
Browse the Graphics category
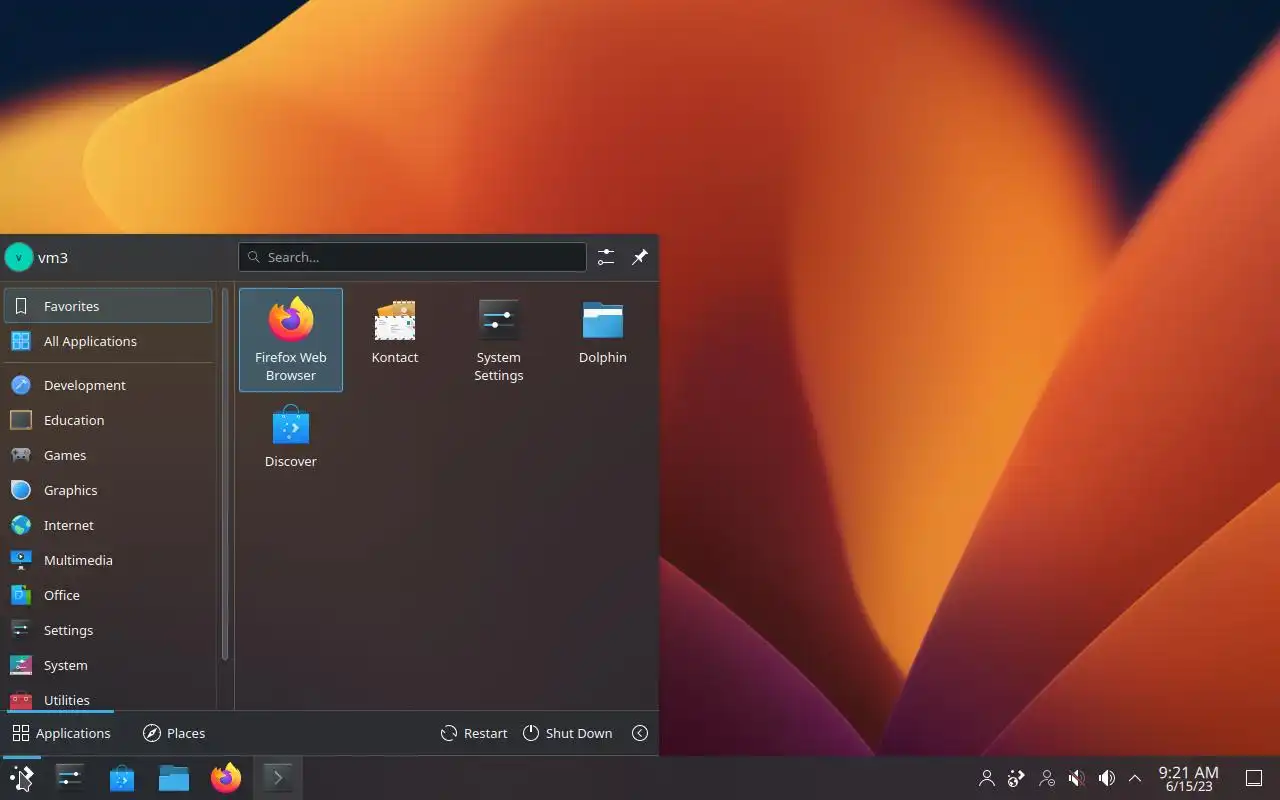click(108, 490)
